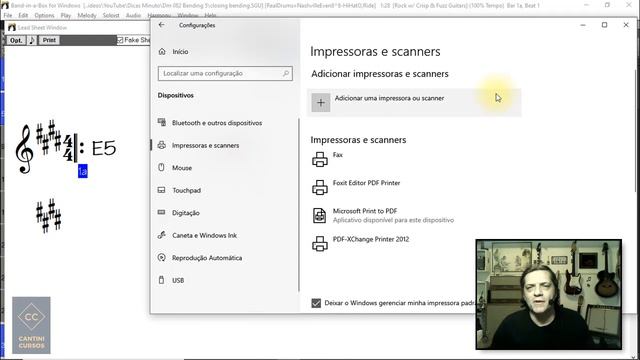Click the 4/4 time signature

pyautogui.click(x=68, y=149)
